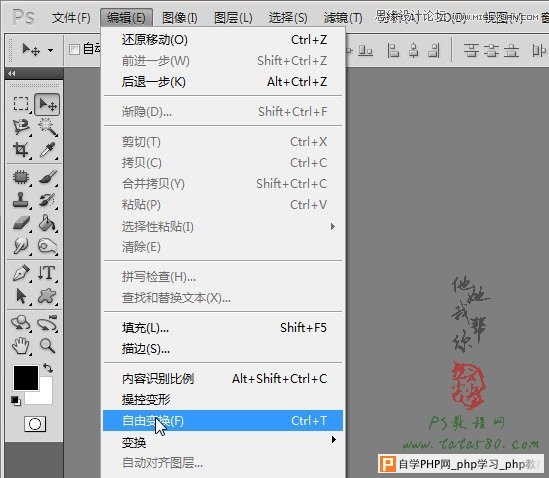Select the Custom Shape tool
Viewport: 549px width, 478px height.
47,296
